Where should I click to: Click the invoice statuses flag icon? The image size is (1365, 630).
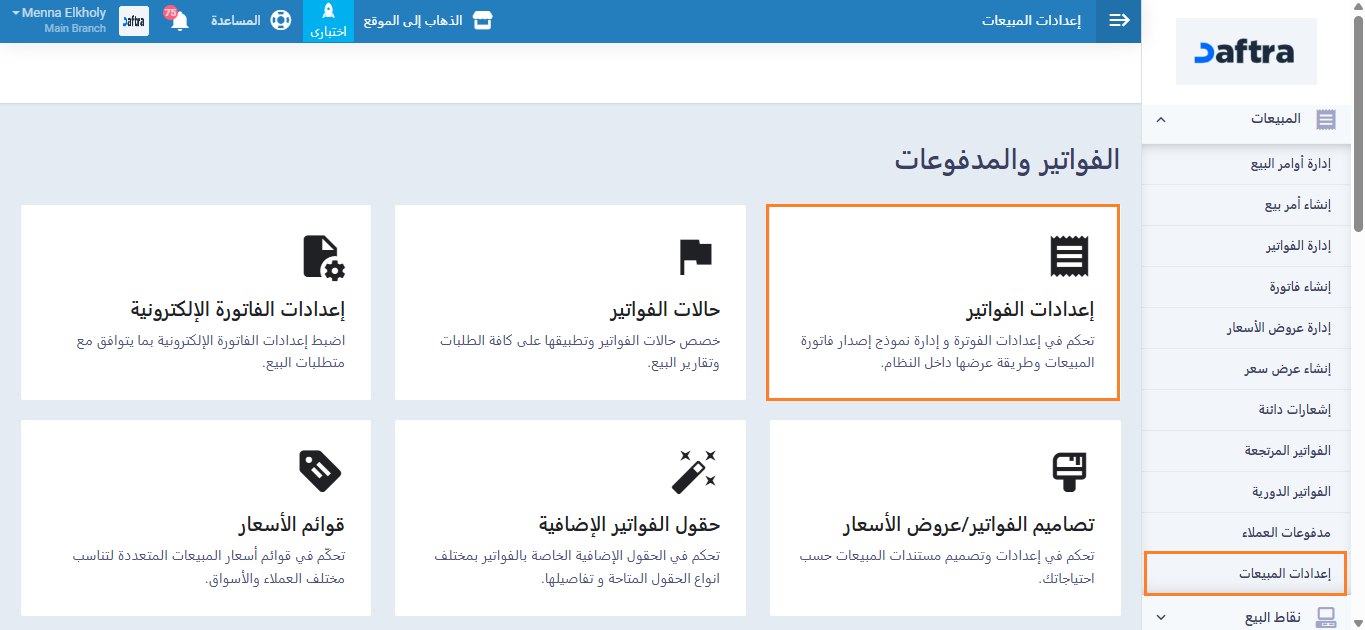click(695, 256)
